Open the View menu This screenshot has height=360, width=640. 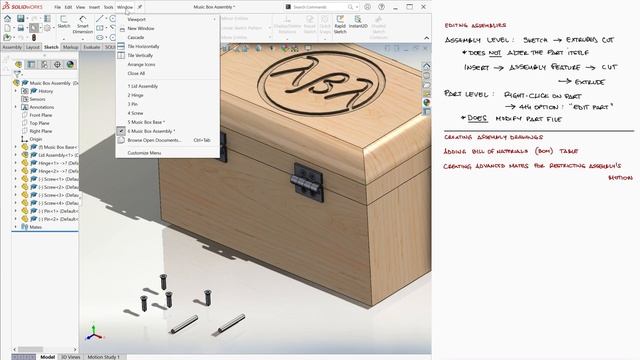tap(80, 7)
